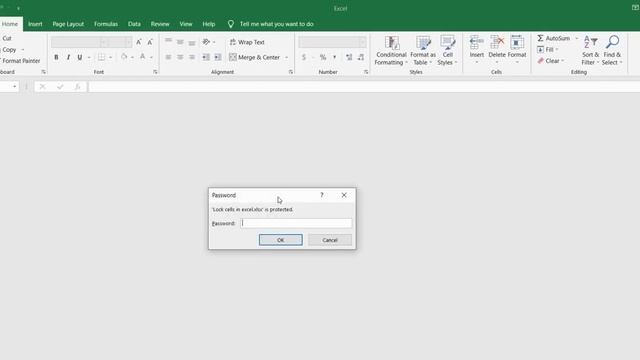Click the Password text field

click(296, 223)
